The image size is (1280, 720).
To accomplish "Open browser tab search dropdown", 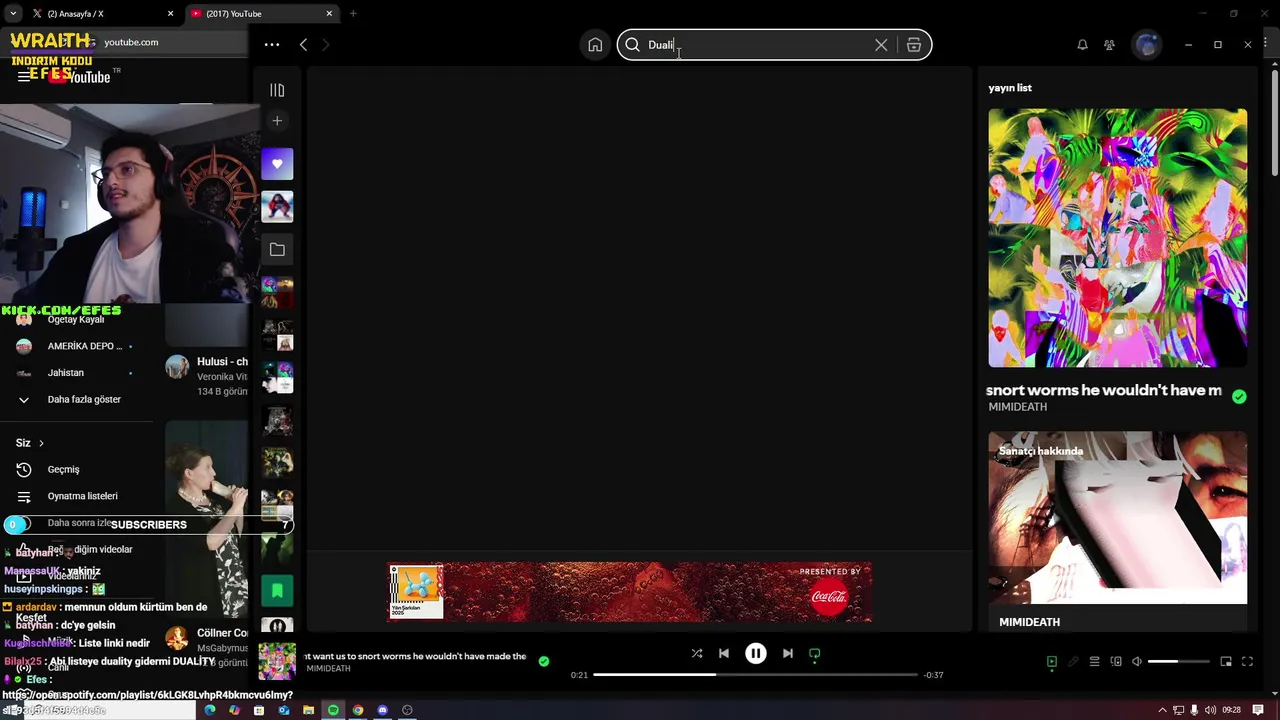I will pyautogui.click(x=13, y=14).
